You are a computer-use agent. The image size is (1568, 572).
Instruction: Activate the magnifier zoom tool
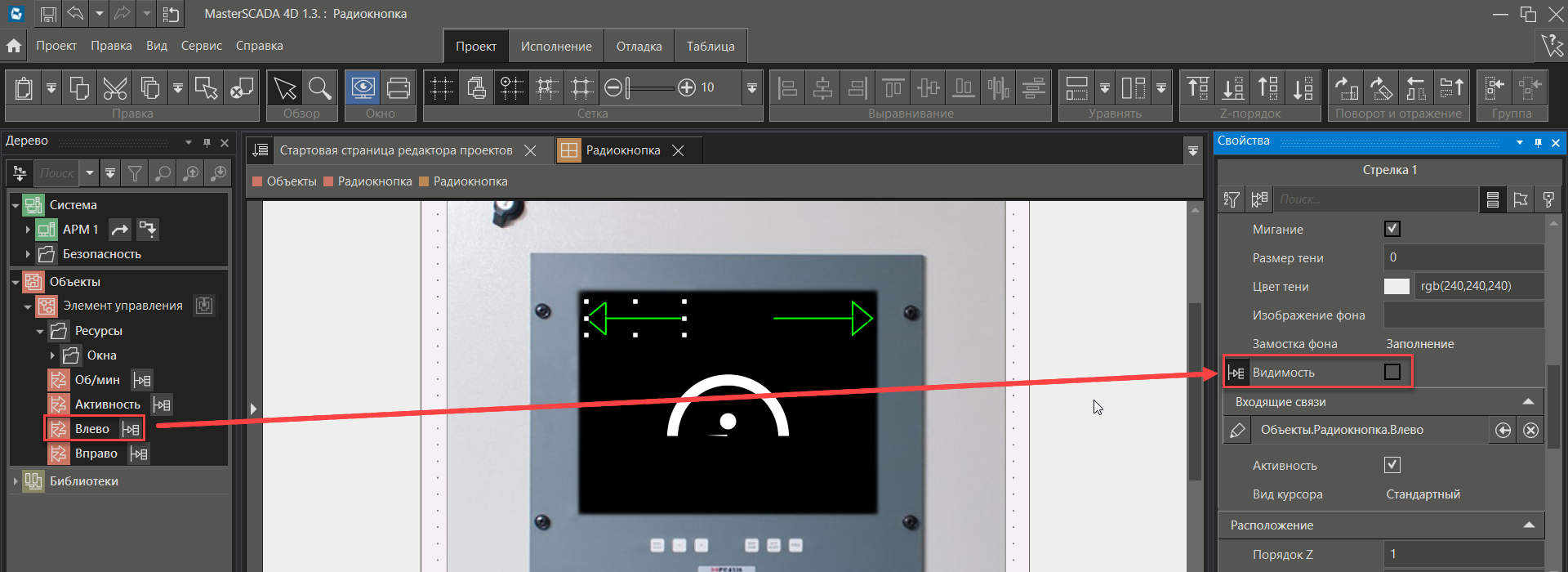click(x=320, y=87)
